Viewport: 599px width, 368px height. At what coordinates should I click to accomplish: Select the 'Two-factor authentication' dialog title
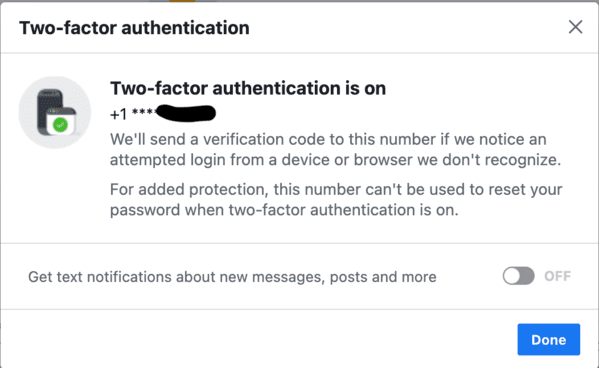(134, 28)
